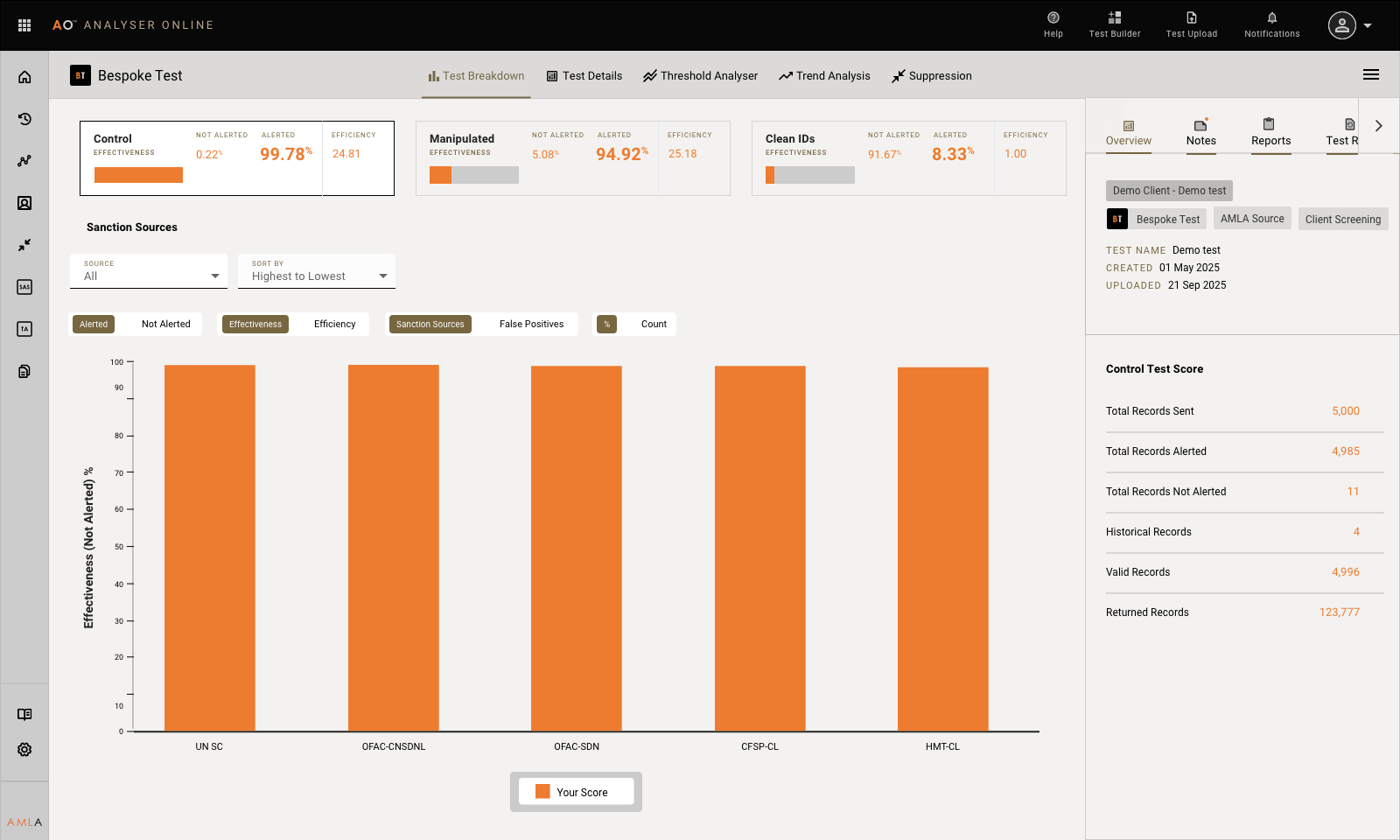Viewport: 1400px width, 840px height.
Task: Open Test Upload in the header
Action: [x=1191, y=24]
